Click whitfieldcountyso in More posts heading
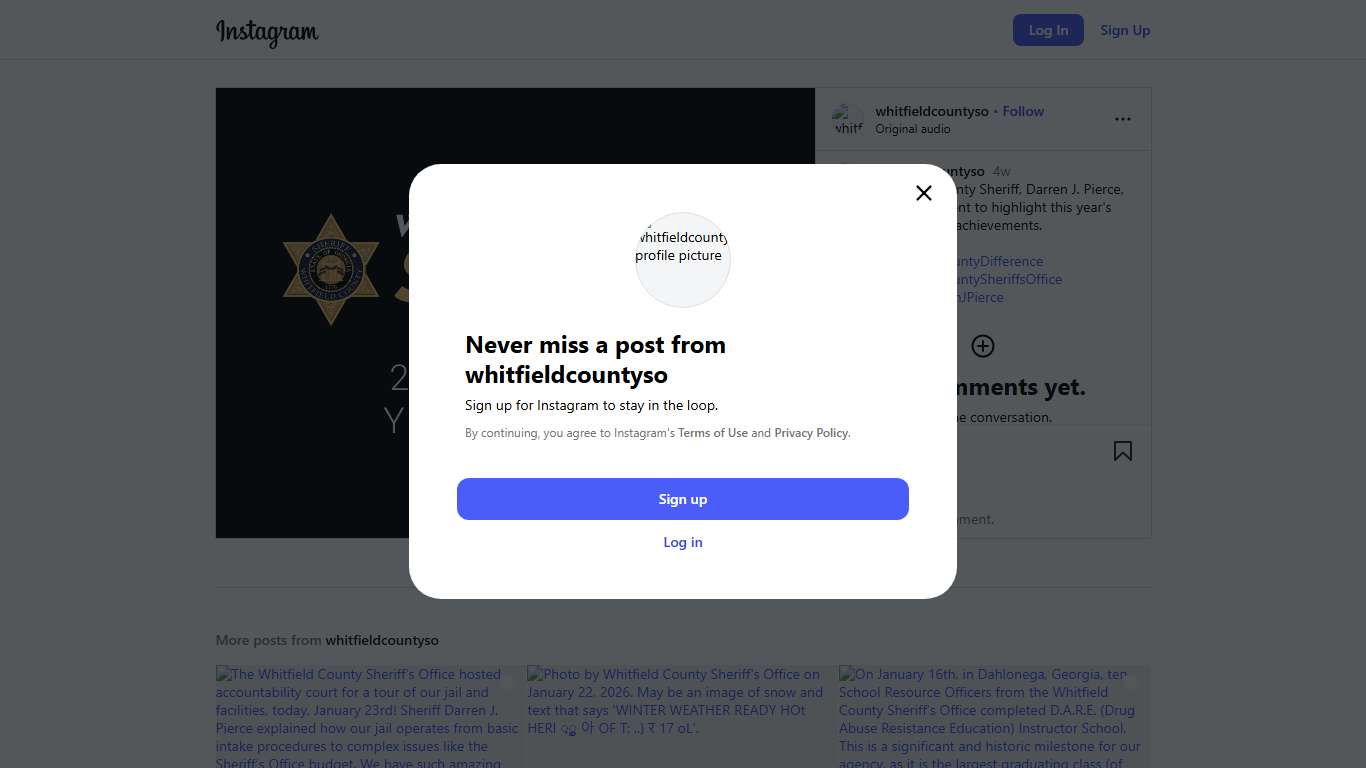 (382, 640)
